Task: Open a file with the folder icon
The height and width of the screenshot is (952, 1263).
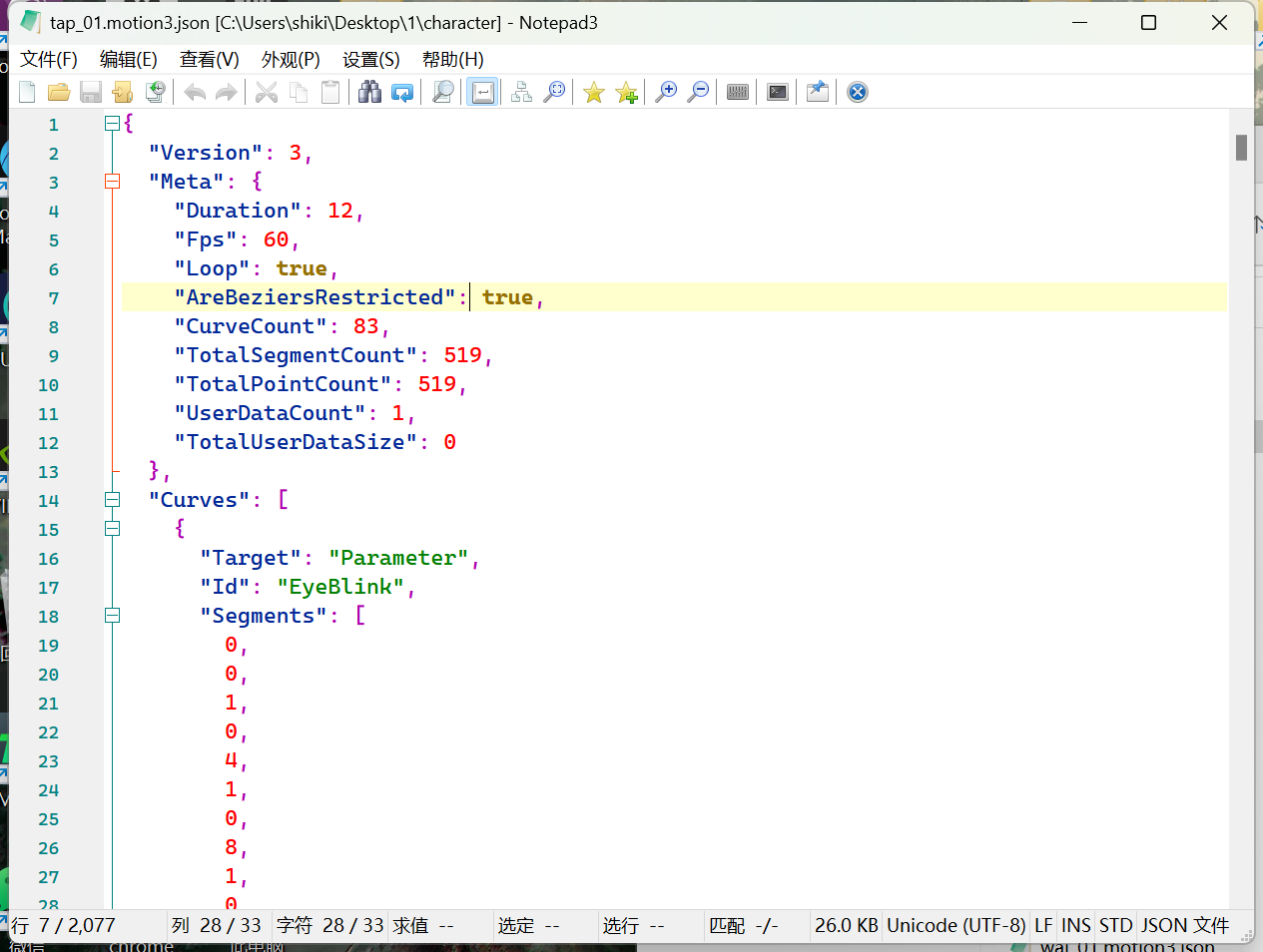Action: tap(59, 93)
